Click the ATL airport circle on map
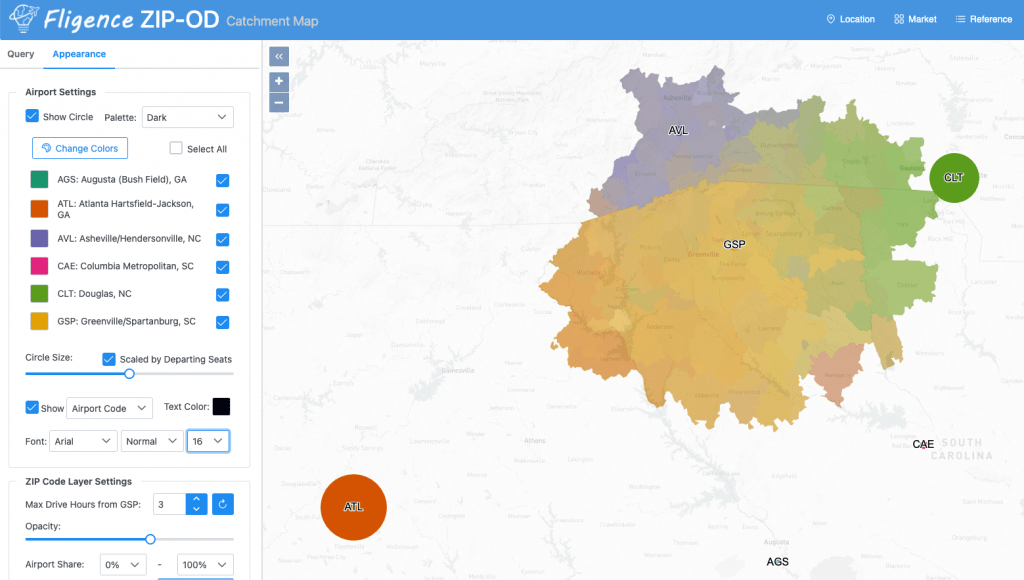Viewport: 1024px width, 580px height. [x=353, y=507]
